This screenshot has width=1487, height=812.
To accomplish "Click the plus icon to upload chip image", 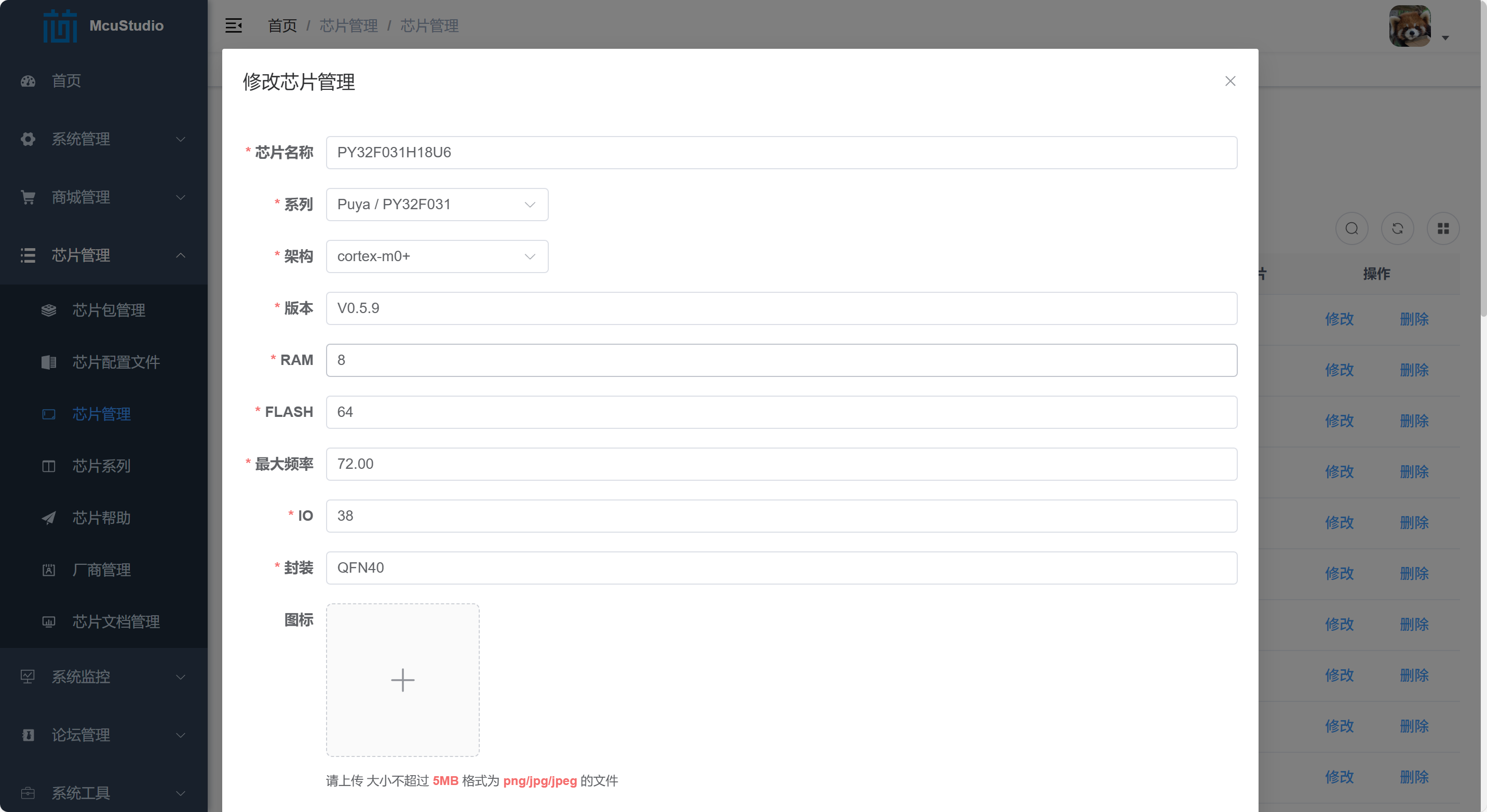I will pos(402,680).
